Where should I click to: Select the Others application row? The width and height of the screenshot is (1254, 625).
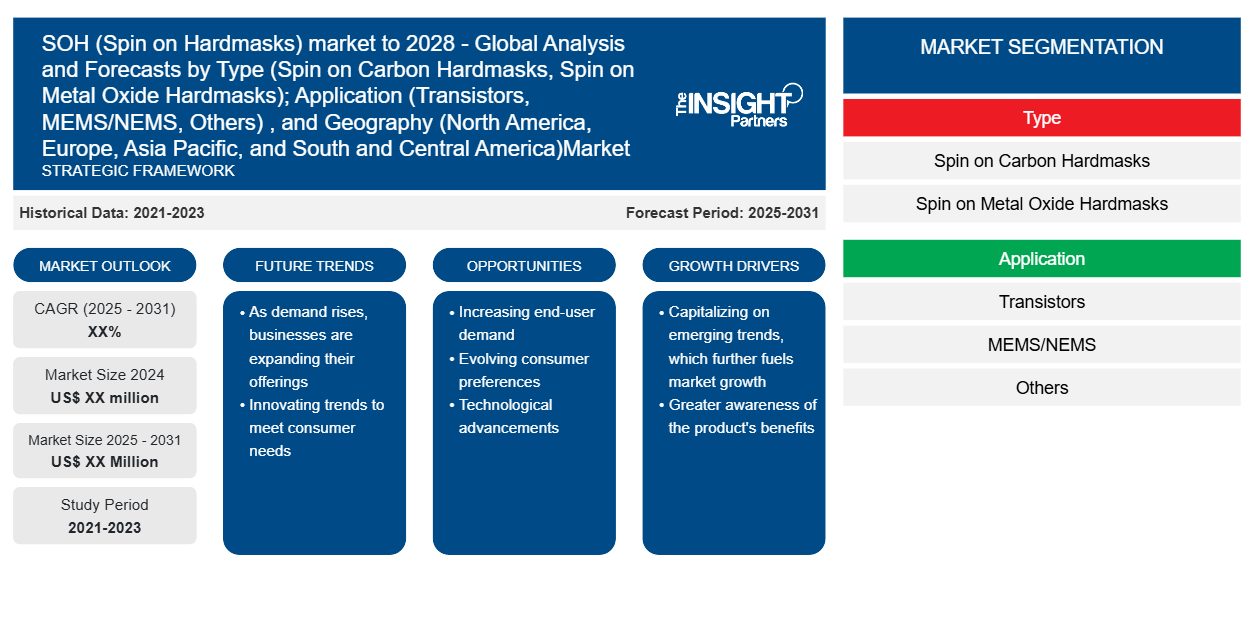tap(1042, 388)
